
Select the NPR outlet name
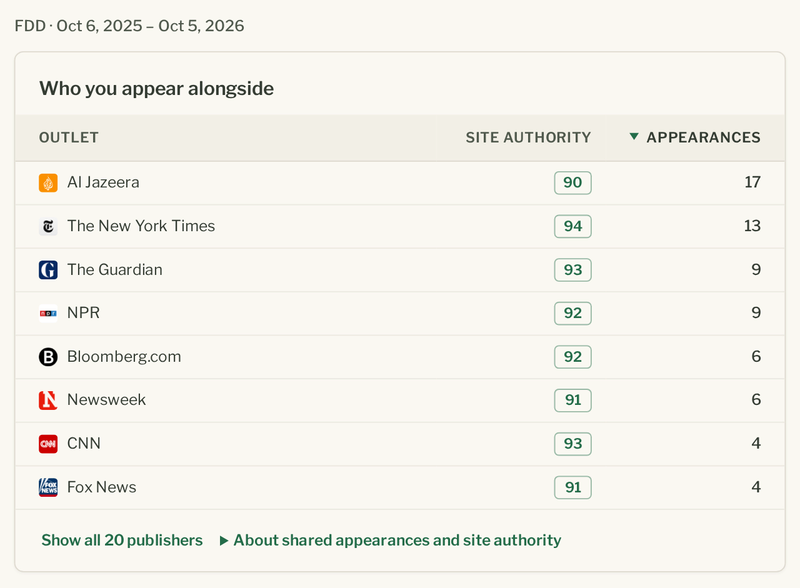click(x=84, y=312)
